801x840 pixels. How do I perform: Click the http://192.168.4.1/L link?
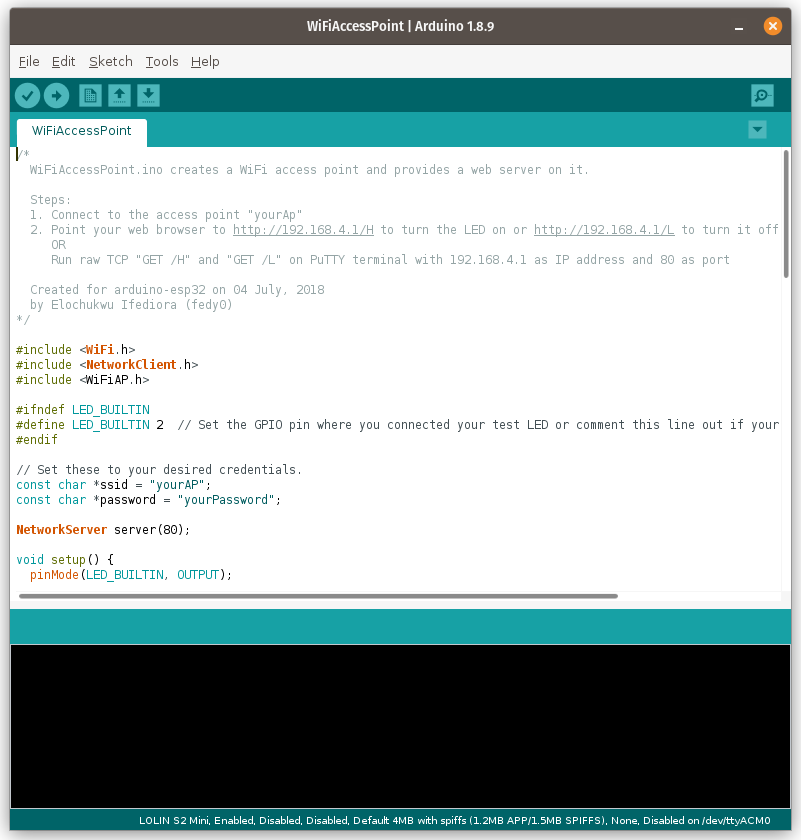[604, 230]
